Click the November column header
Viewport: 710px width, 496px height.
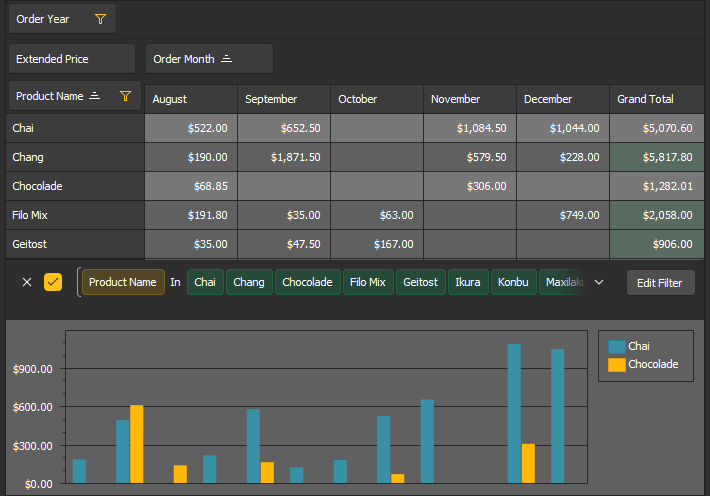pyautogui.click(x=470, y=99)
